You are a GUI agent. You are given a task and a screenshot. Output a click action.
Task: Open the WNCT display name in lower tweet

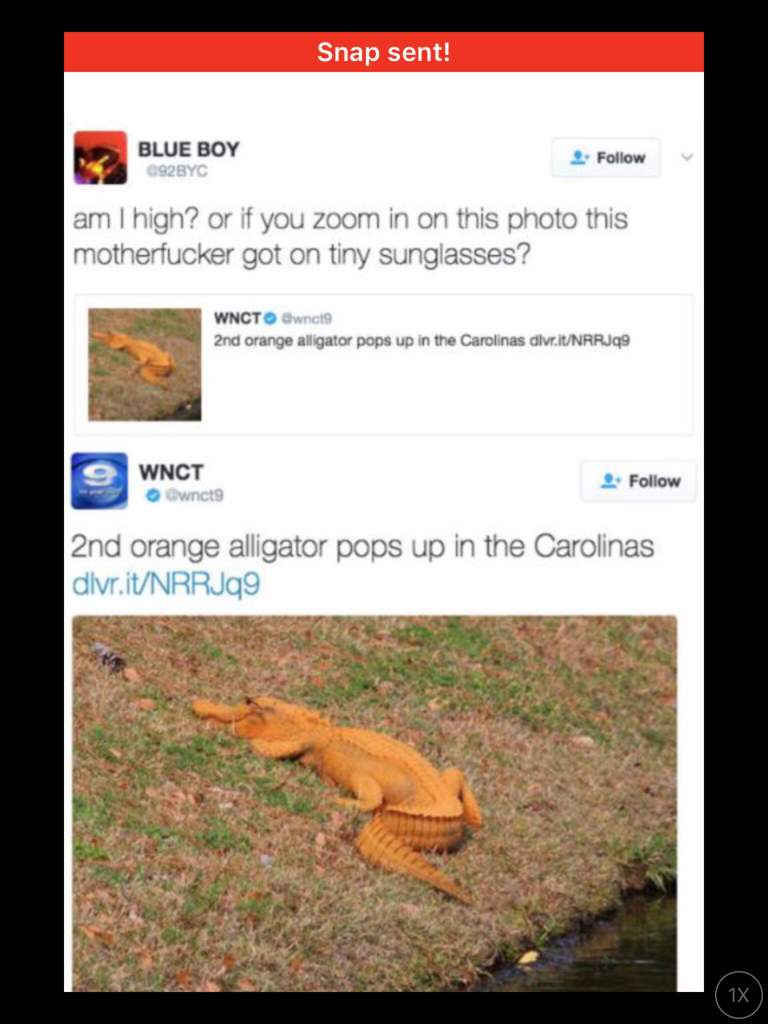click(171, 472)
